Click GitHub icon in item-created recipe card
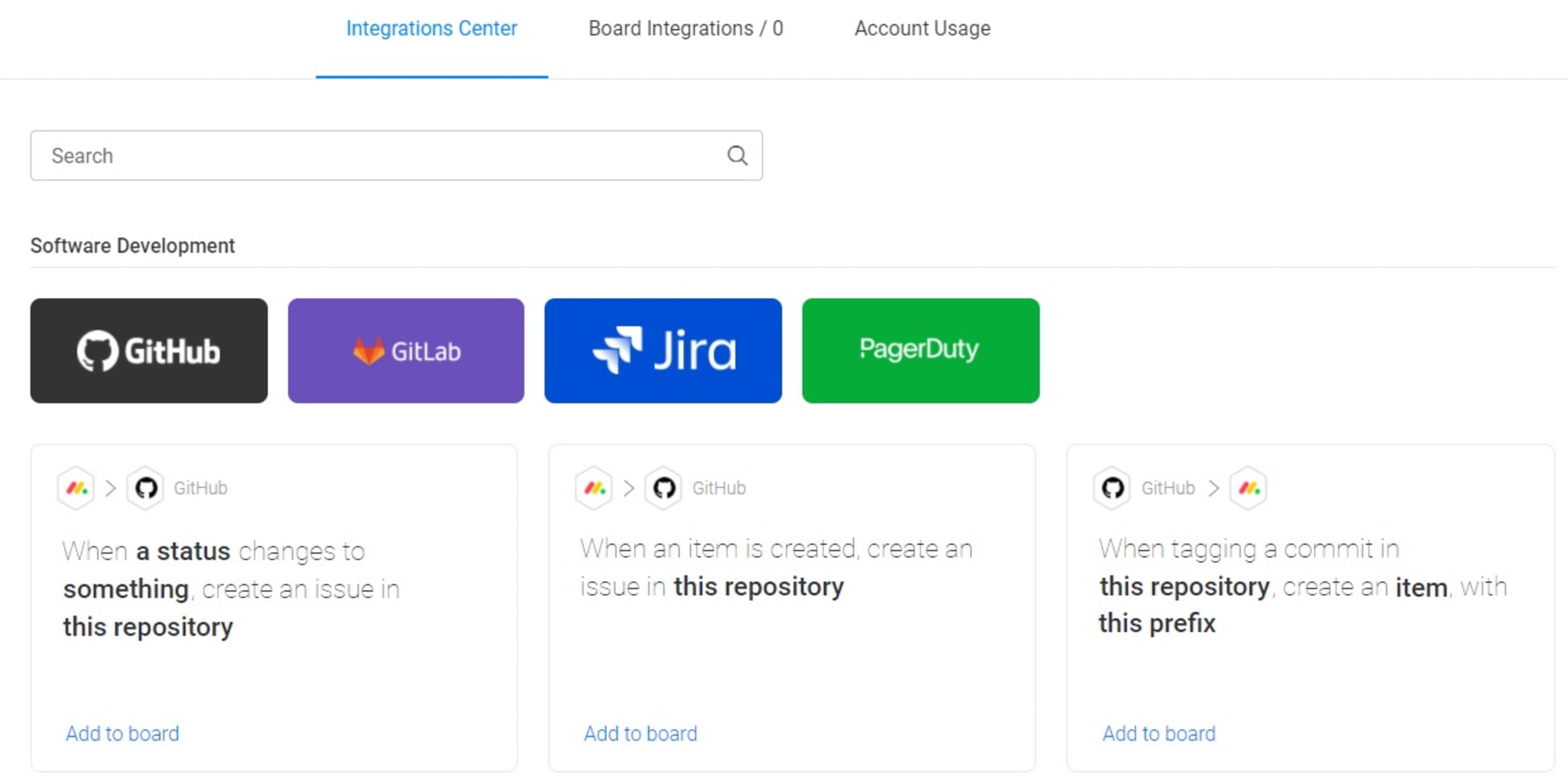 tap(664, 488)
